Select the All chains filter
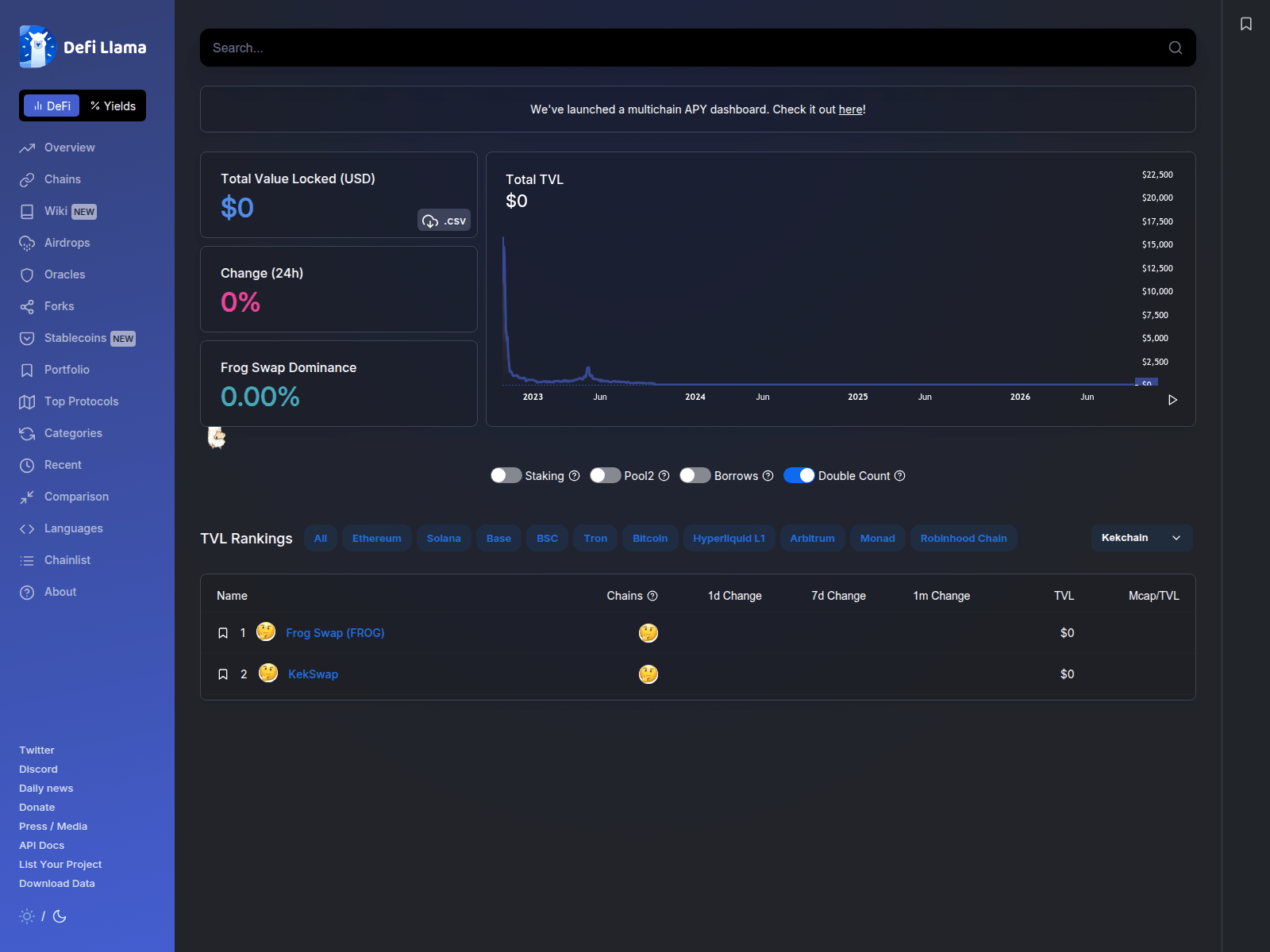The height and width of the screenshot is (952, 1270). [321, 538]
